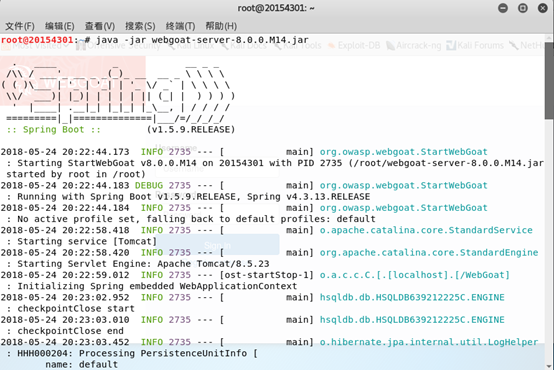
Task: Open the 搜索(S) menu
Action: [x=140, y=26]
